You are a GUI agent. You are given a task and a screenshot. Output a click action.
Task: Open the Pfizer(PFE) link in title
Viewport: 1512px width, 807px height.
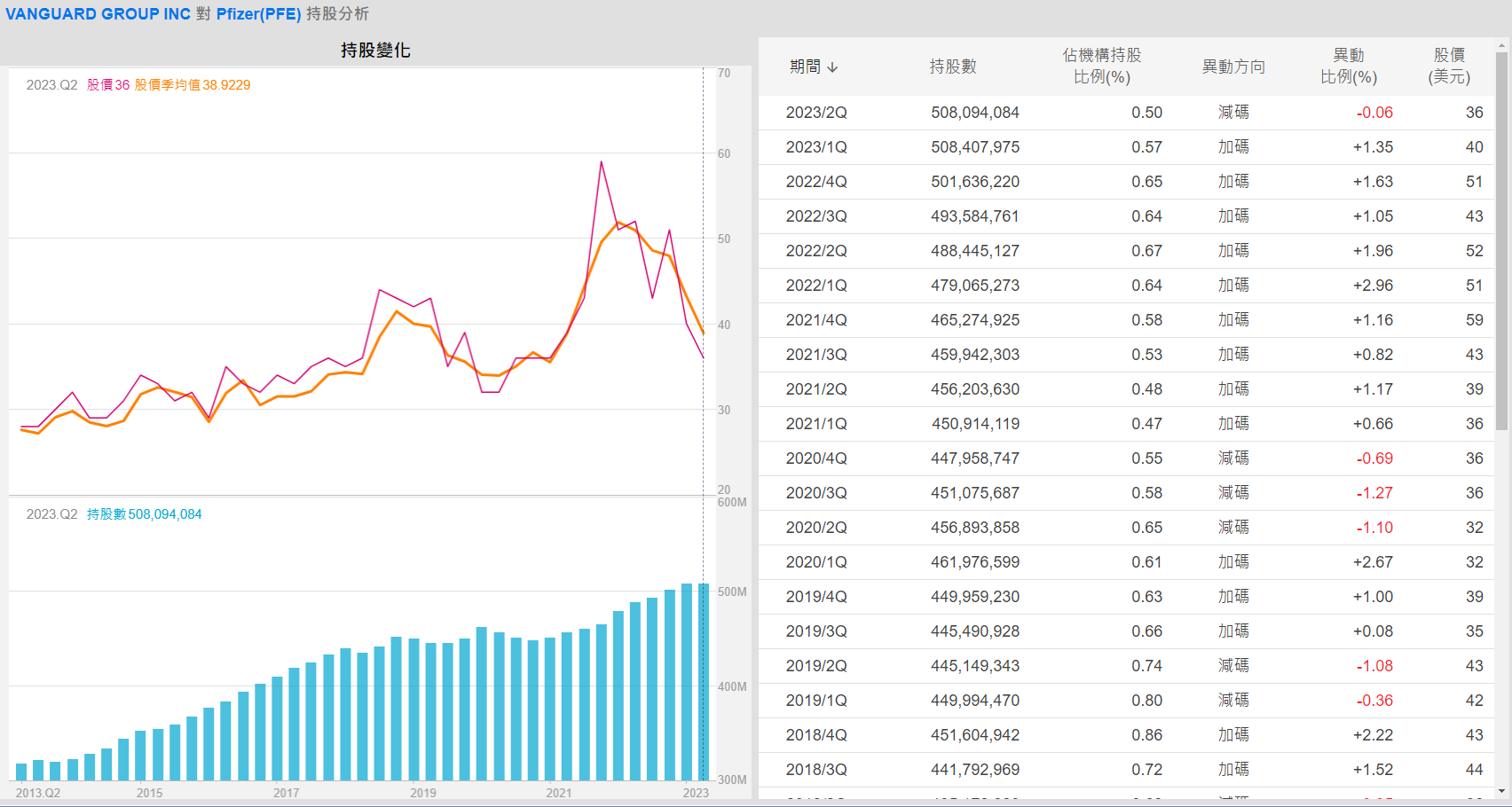tap(258, 14)
